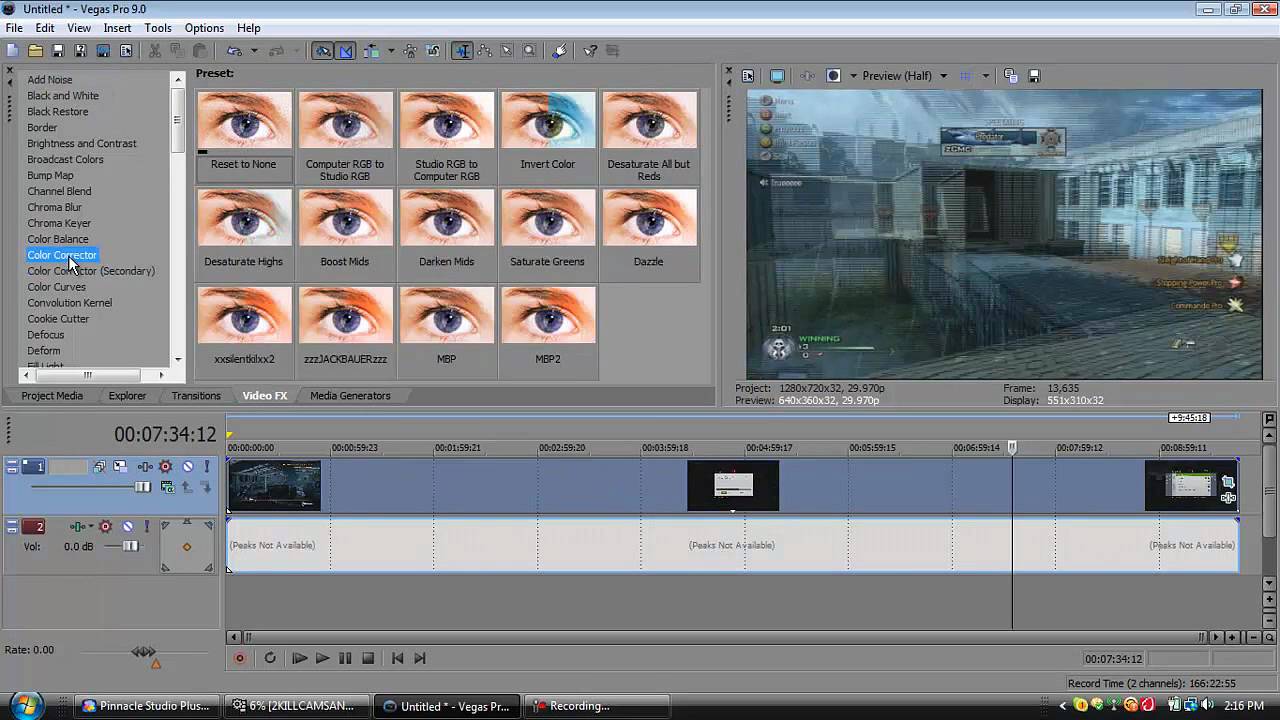Select the Envelope Edit tool
1280x720 pixels.
point(484,51)
